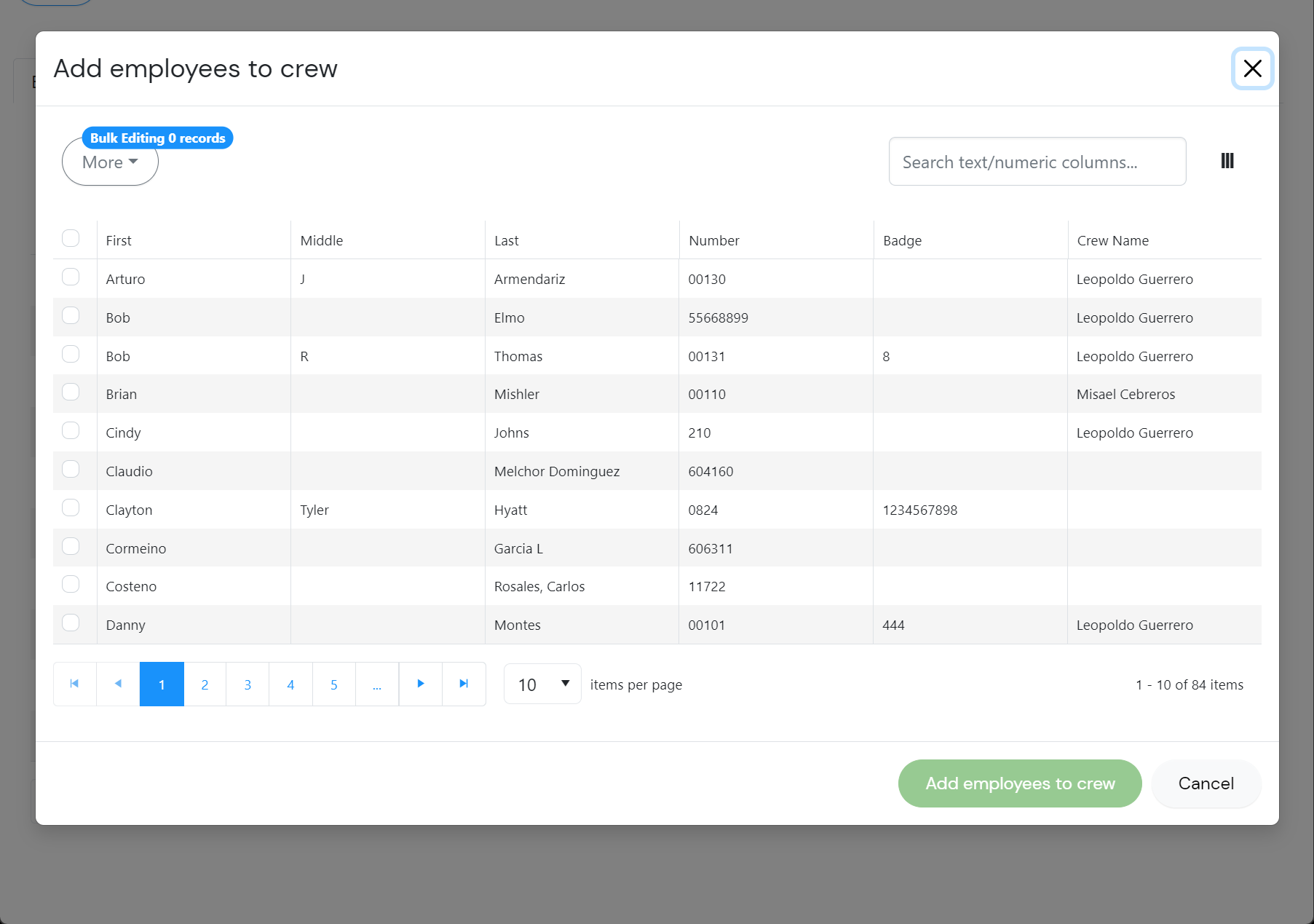Tick the checkbox for Danny Montes
The height and width of the screenshot is (924, 1314).
click(71, 623)
